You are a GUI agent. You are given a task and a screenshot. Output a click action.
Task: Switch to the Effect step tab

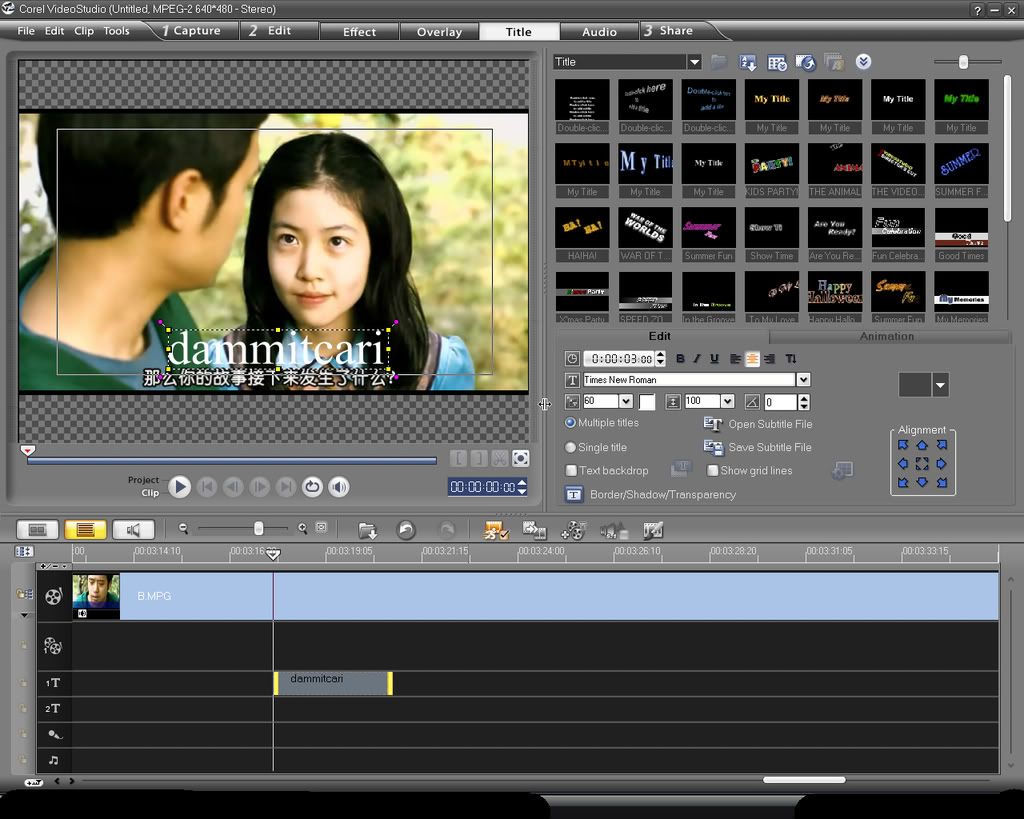[x=359, y=32]
